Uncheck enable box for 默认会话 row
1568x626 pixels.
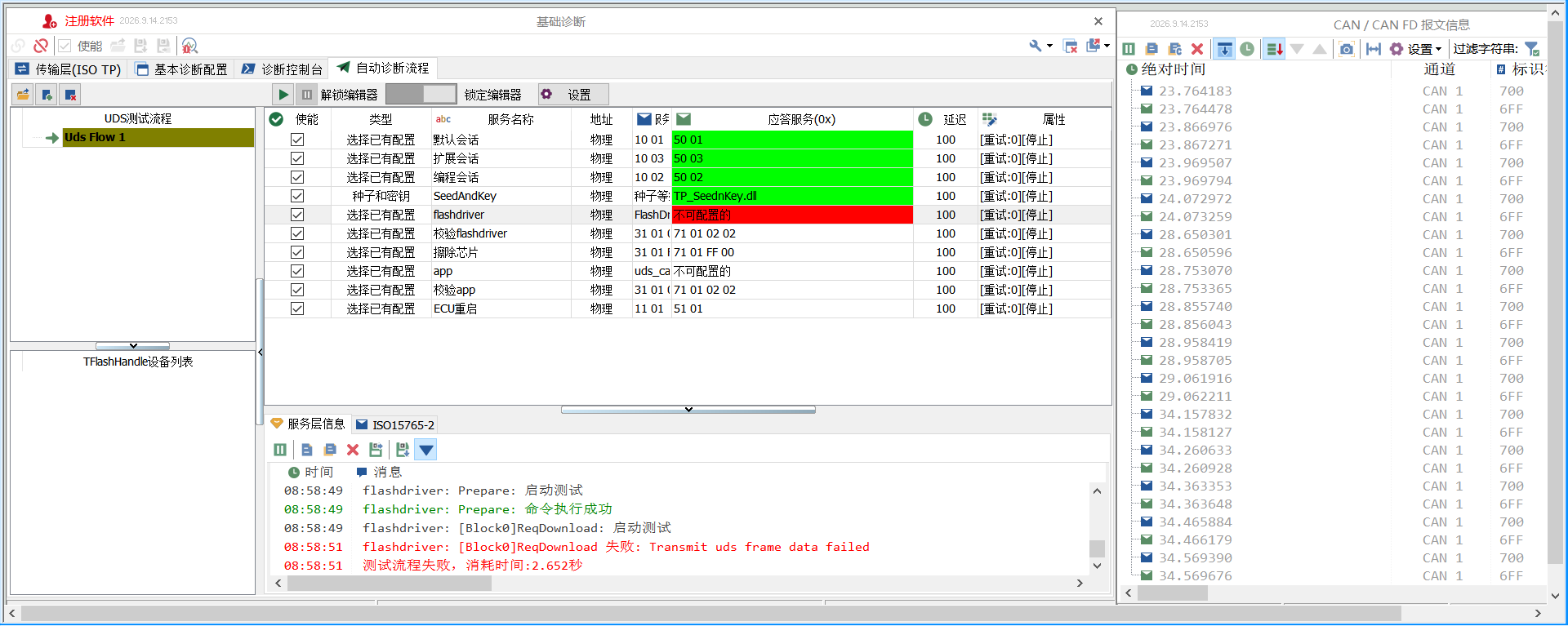pos(297,140)
